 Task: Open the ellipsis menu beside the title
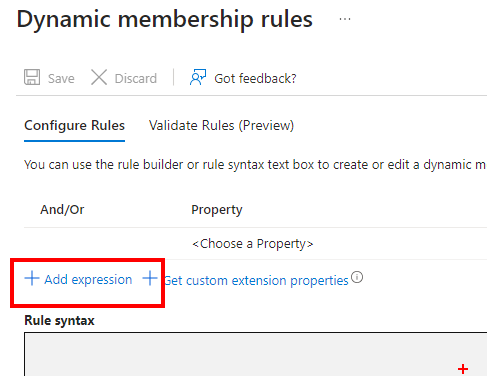345,19
